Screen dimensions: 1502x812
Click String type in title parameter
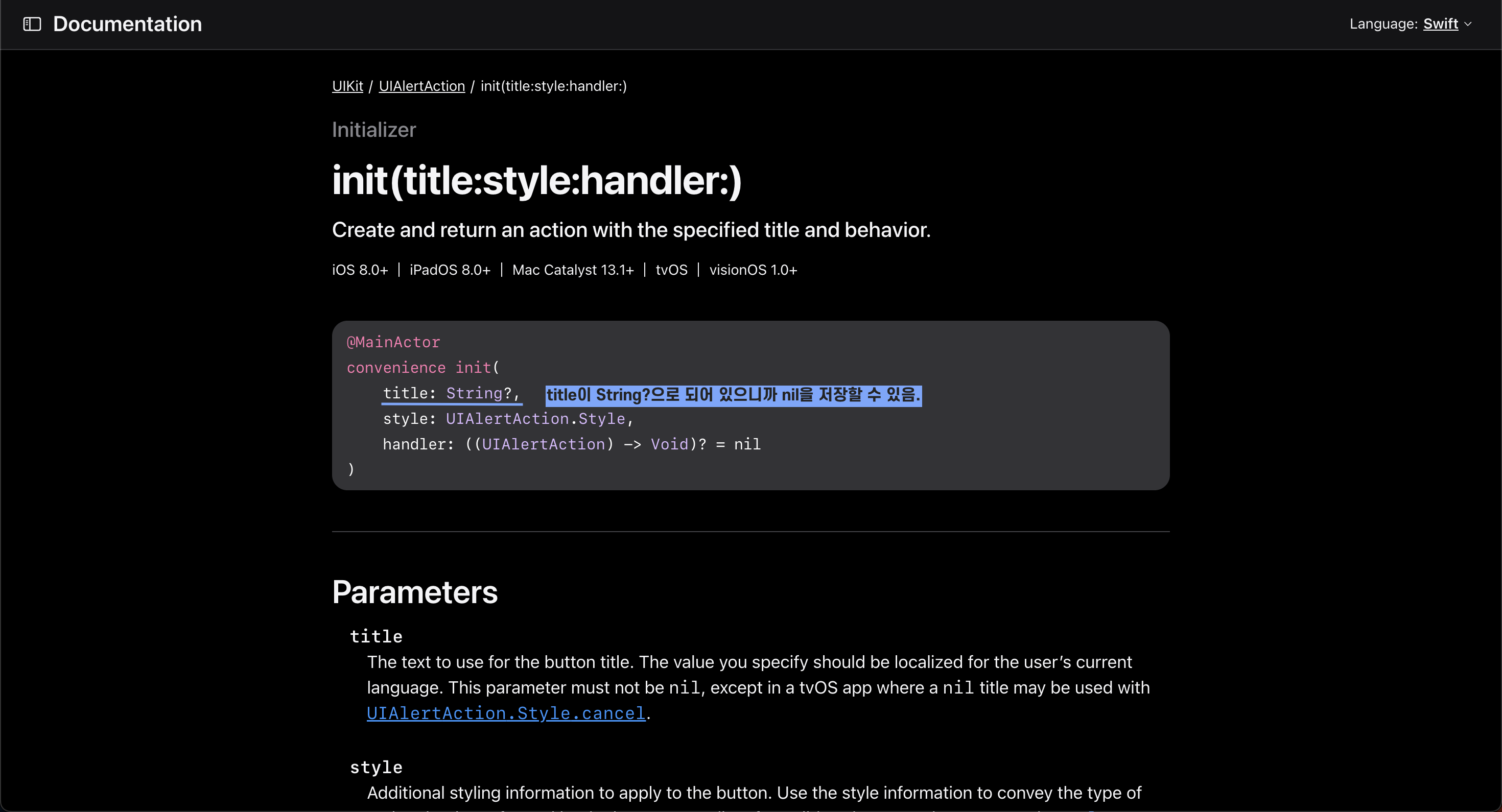coord(474,393)
